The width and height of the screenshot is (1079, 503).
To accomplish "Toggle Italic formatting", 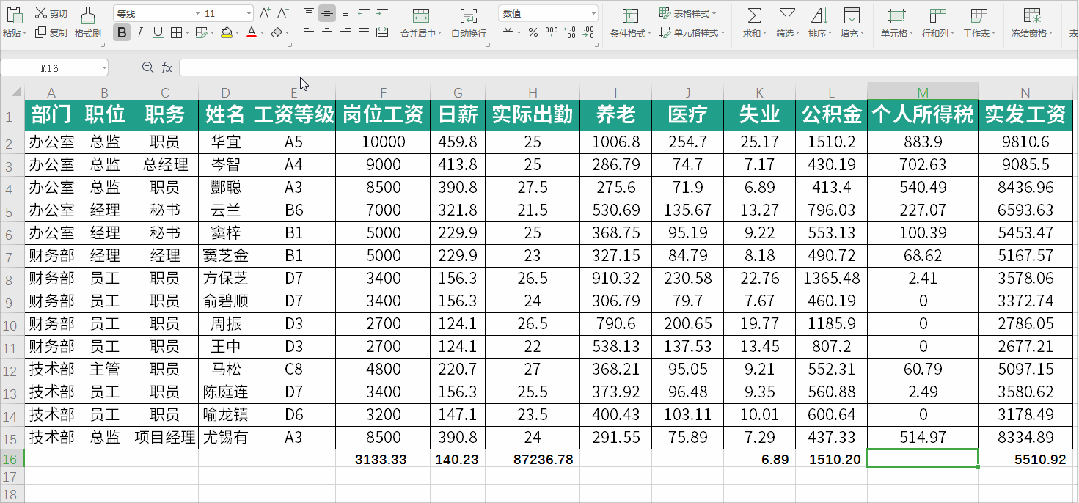I will coord(140,32).
